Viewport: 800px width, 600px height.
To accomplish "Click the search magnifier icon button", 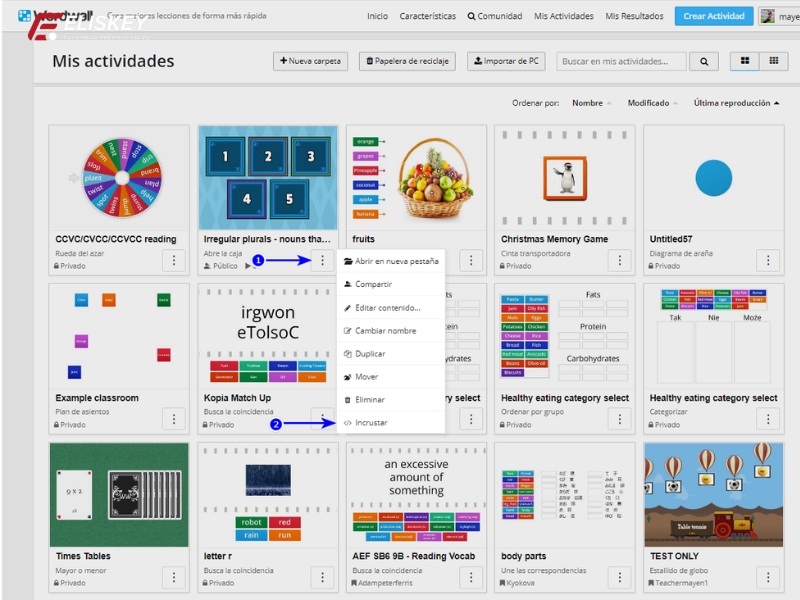I will (704, 62).
